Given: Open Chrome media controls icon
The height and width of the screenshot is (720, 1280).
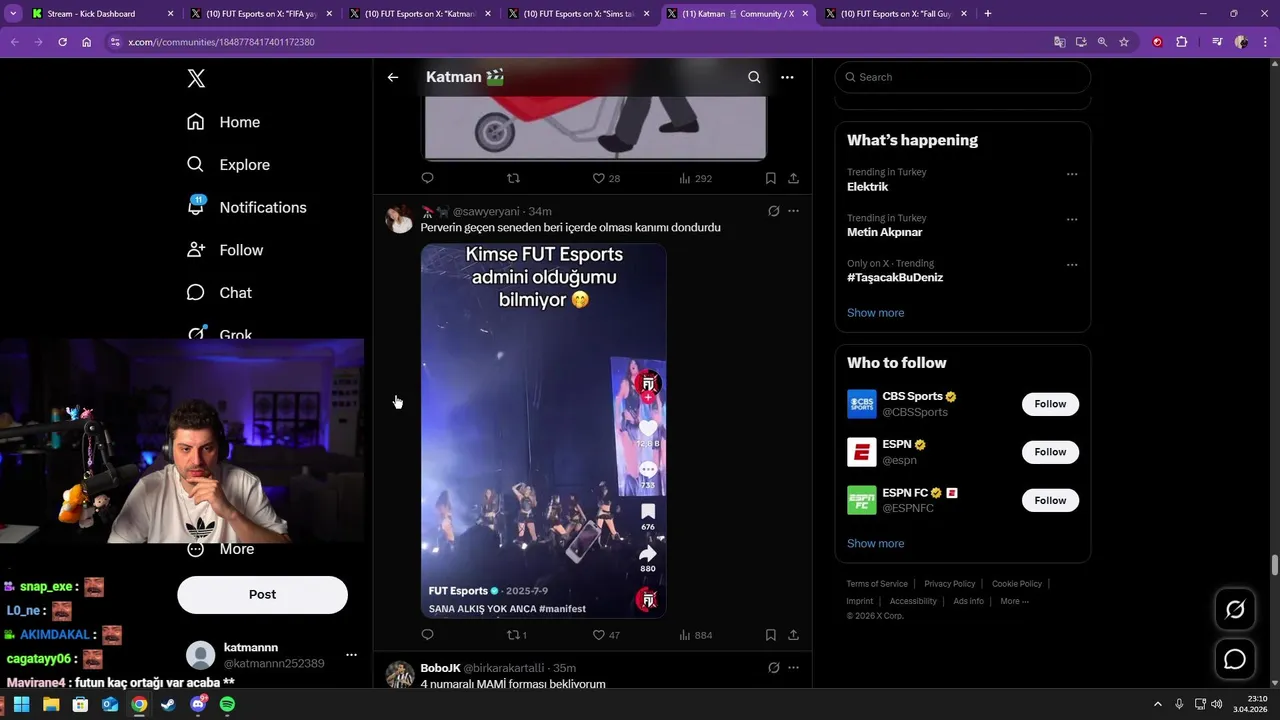Looking at the screenshot, I should 1217,42.
